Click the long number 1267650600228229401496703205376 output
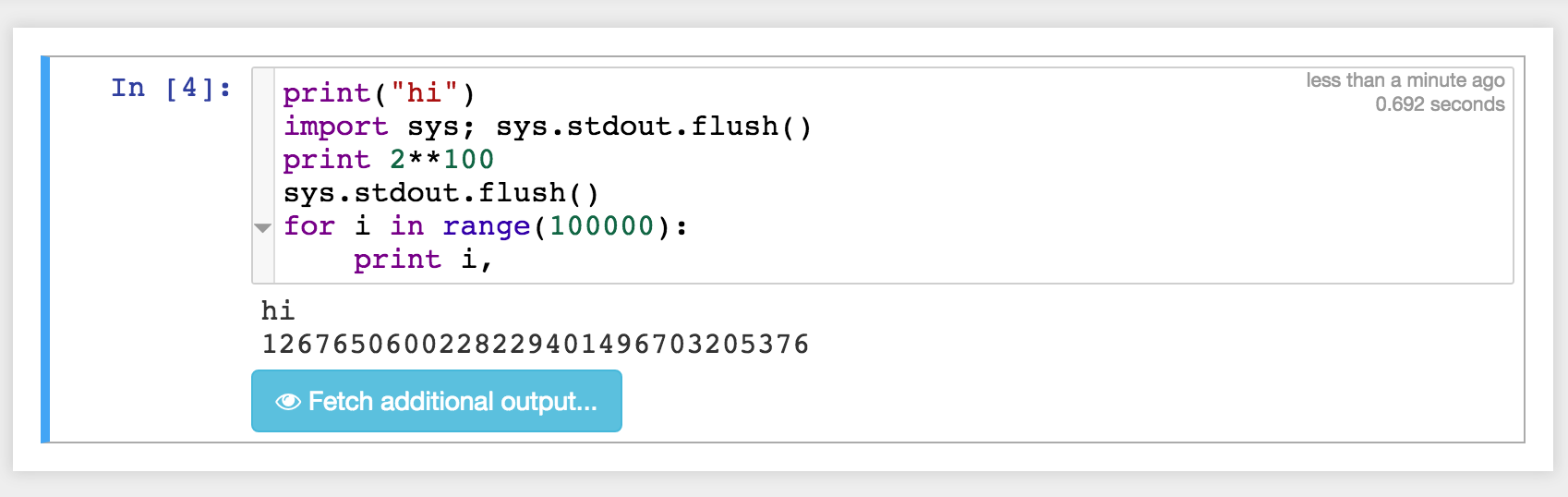1568x497 pixels. pos(535,345)
